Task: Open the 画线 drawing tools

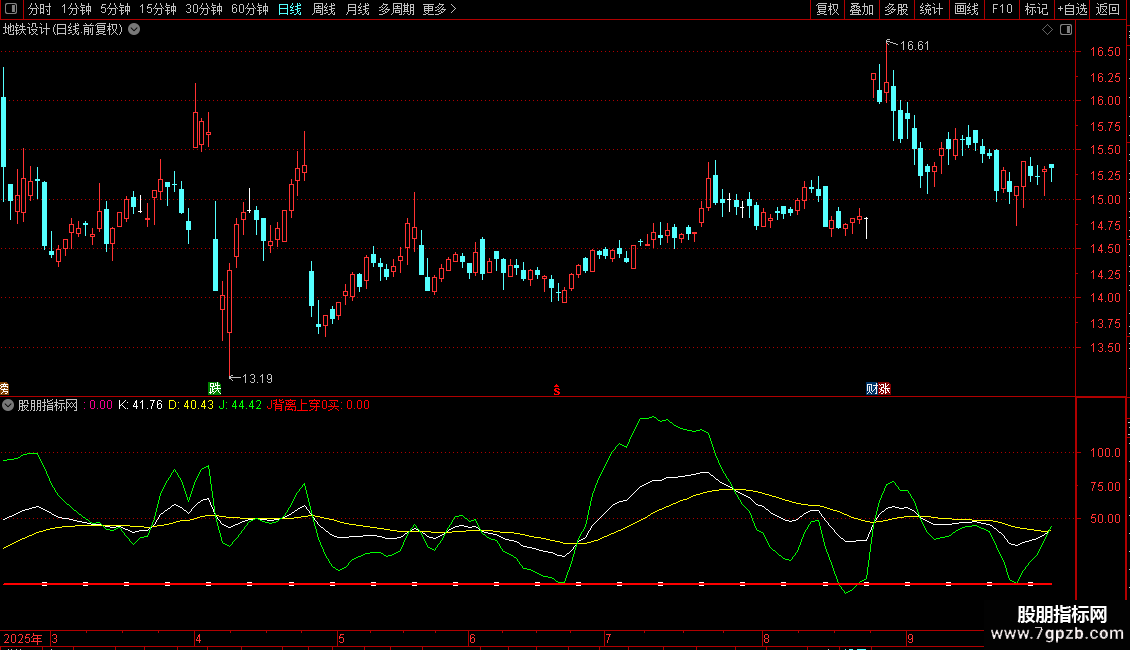Action: [x=966, y=9]
